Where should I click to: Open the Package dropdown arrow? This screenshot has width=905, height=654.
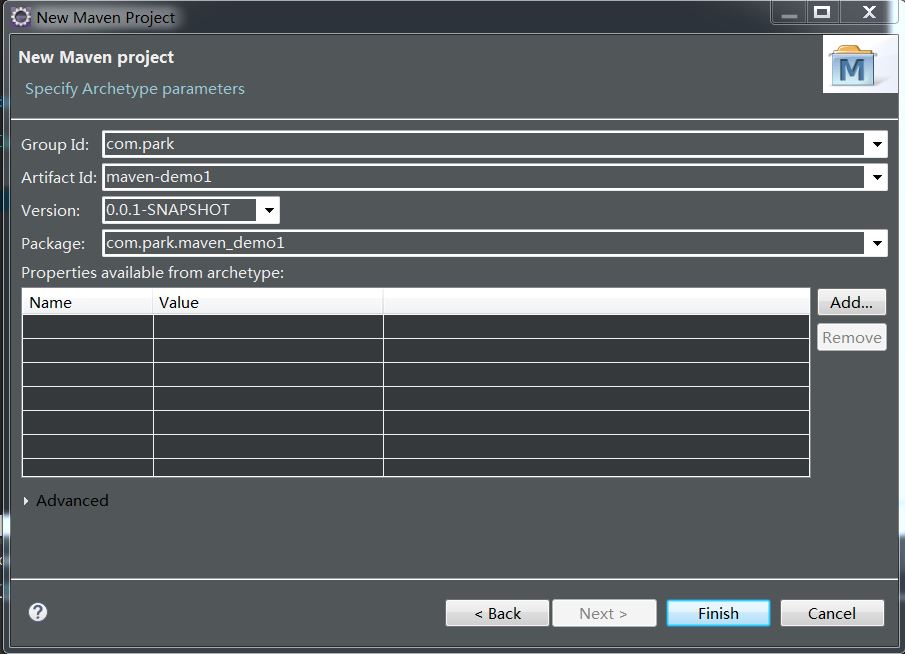(877, 243)
